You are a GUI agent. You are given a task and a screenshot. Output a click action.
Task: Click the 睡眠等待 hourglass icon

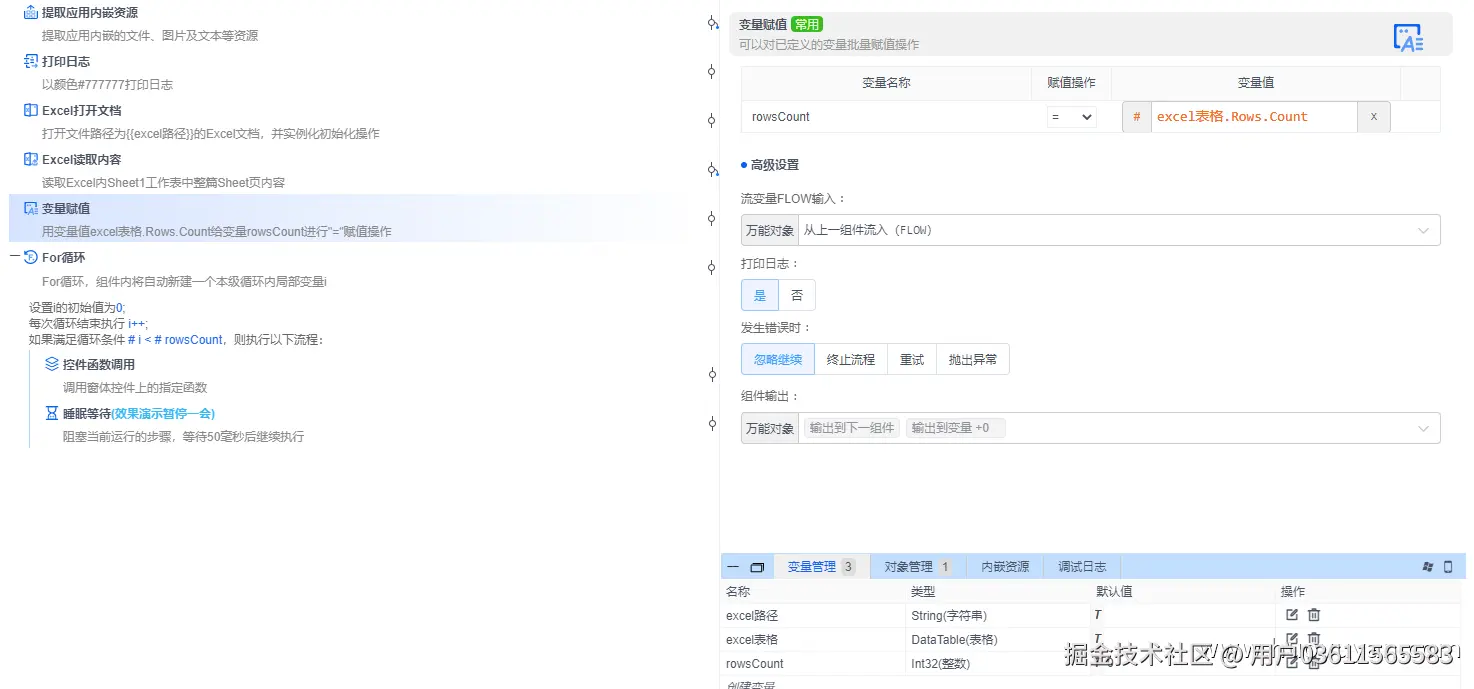pos(52,413)
